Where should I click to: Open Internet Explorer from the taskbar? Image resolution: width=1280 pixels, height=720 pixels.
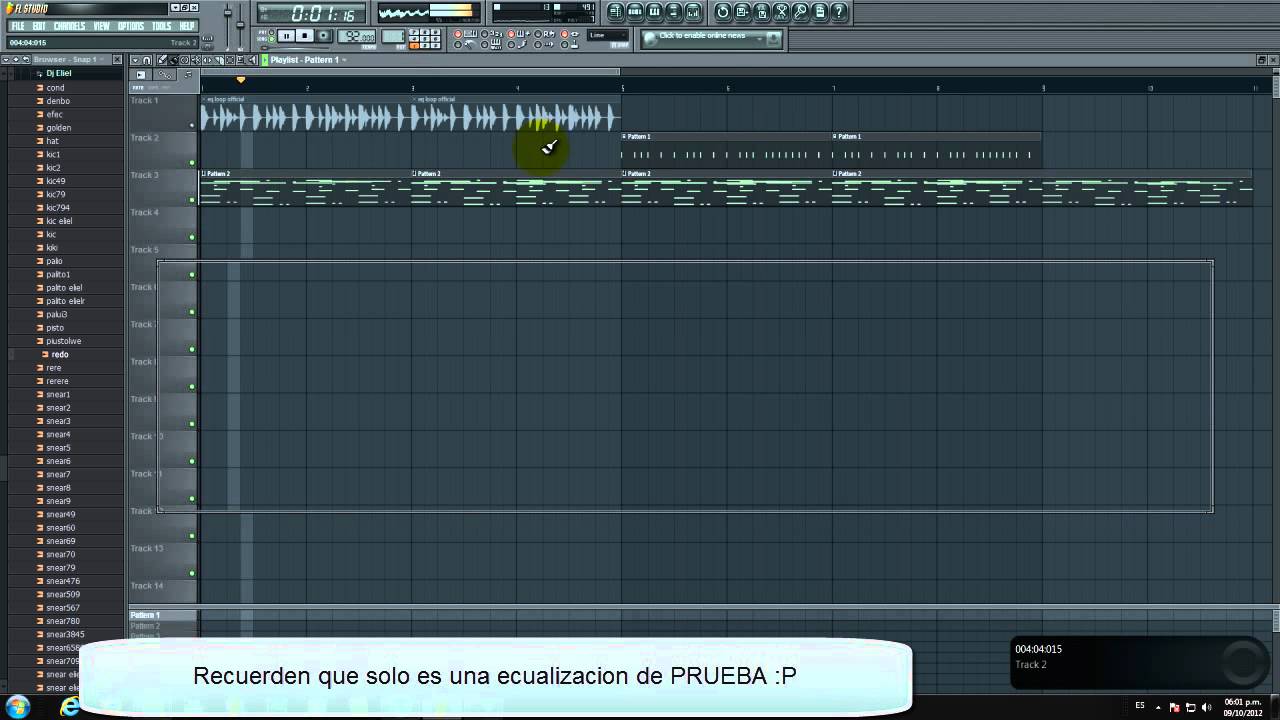point(70,707)
